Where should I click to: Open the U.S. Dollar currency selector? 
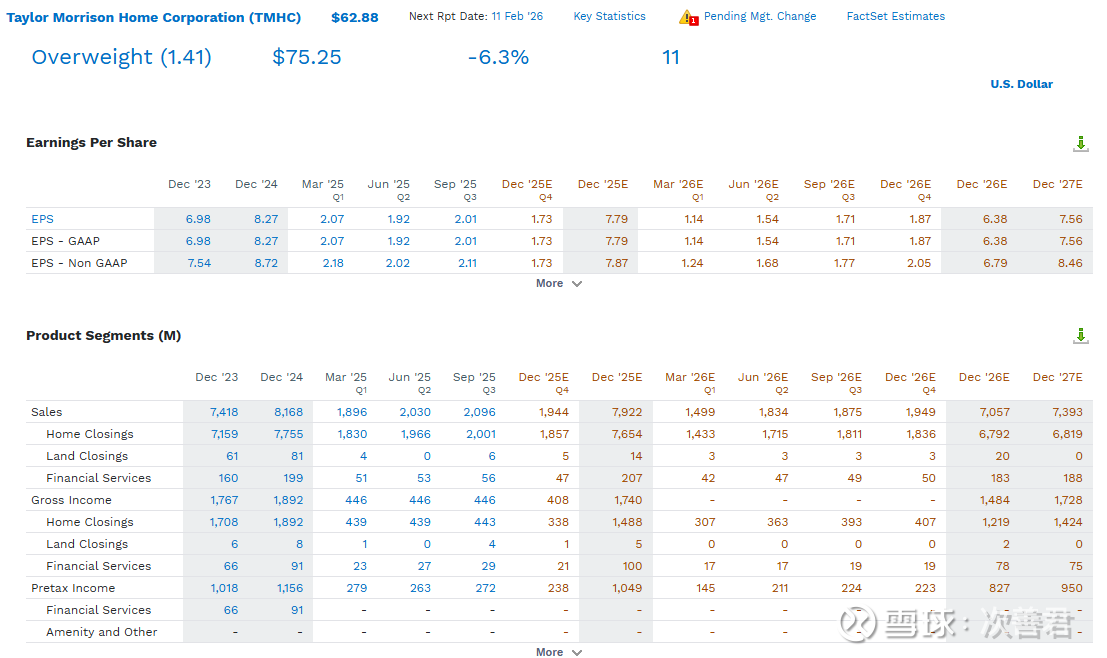(x=1021, y=84)
